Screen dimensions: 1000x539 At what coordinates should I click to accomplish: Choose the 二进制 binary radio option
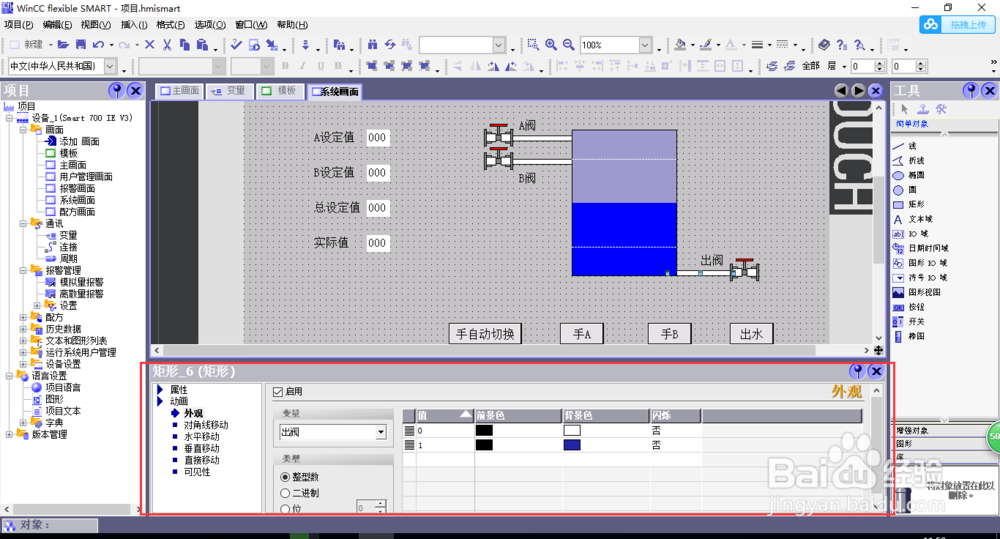click(x=285, y=493)
